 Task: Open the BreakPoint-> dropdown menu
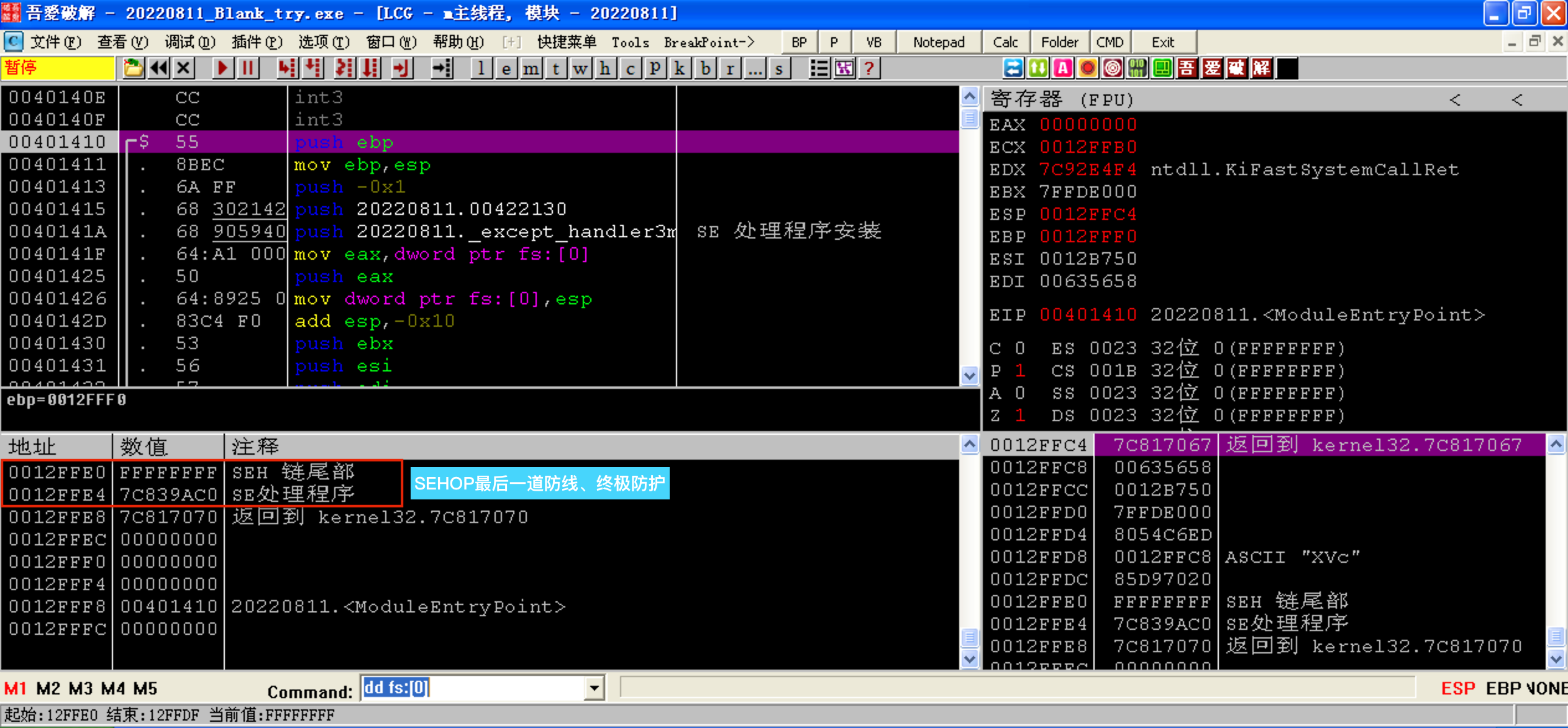tap(709, 42)
